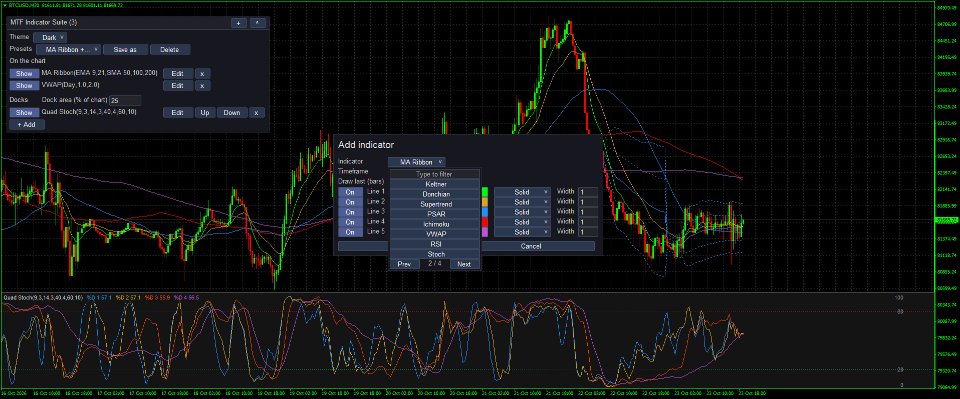
Task: Click the Line 4 Width input field
Action: tap(587, 222)
